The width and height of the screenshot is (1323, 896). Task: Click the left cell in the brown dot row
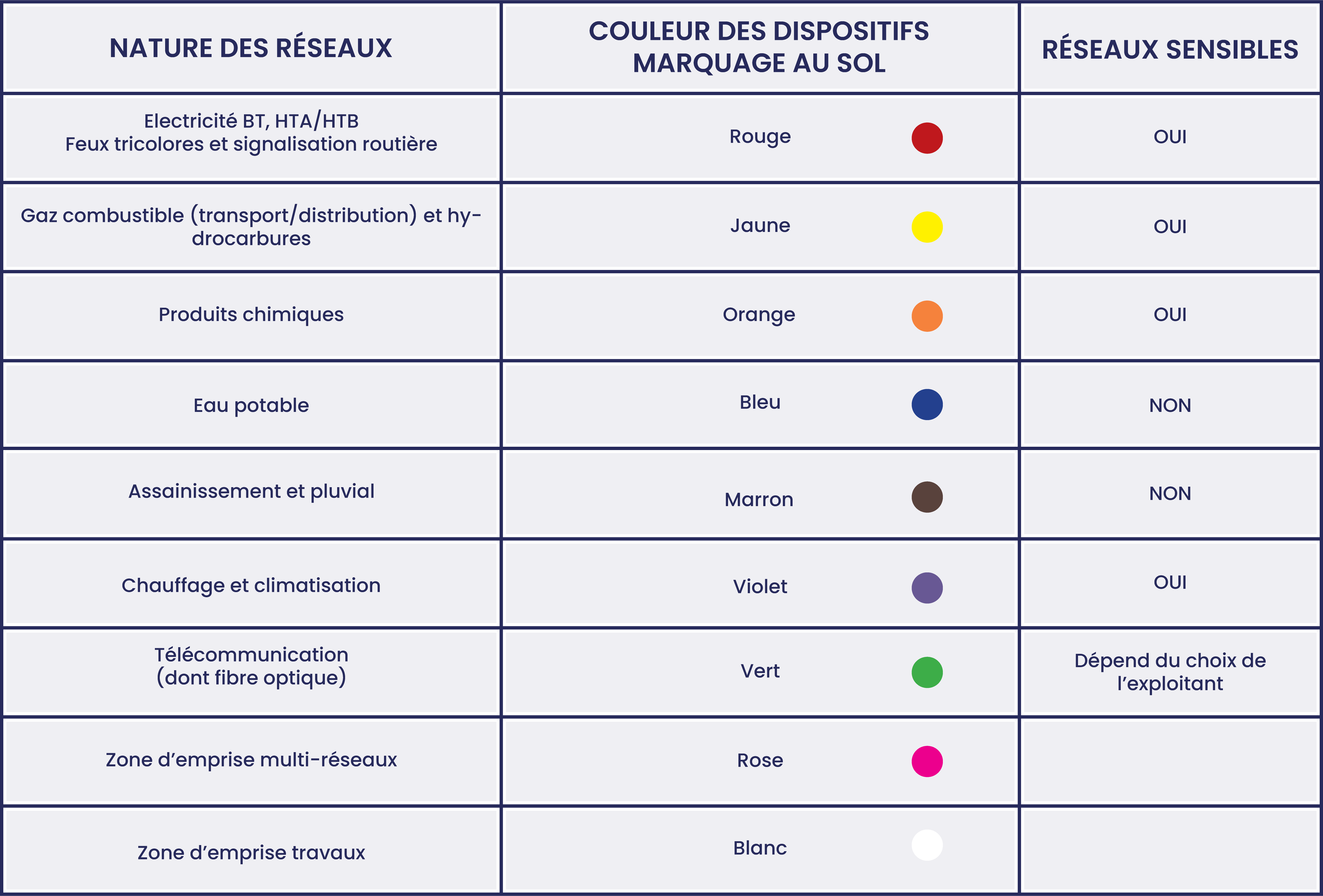[x=251, y=494]
